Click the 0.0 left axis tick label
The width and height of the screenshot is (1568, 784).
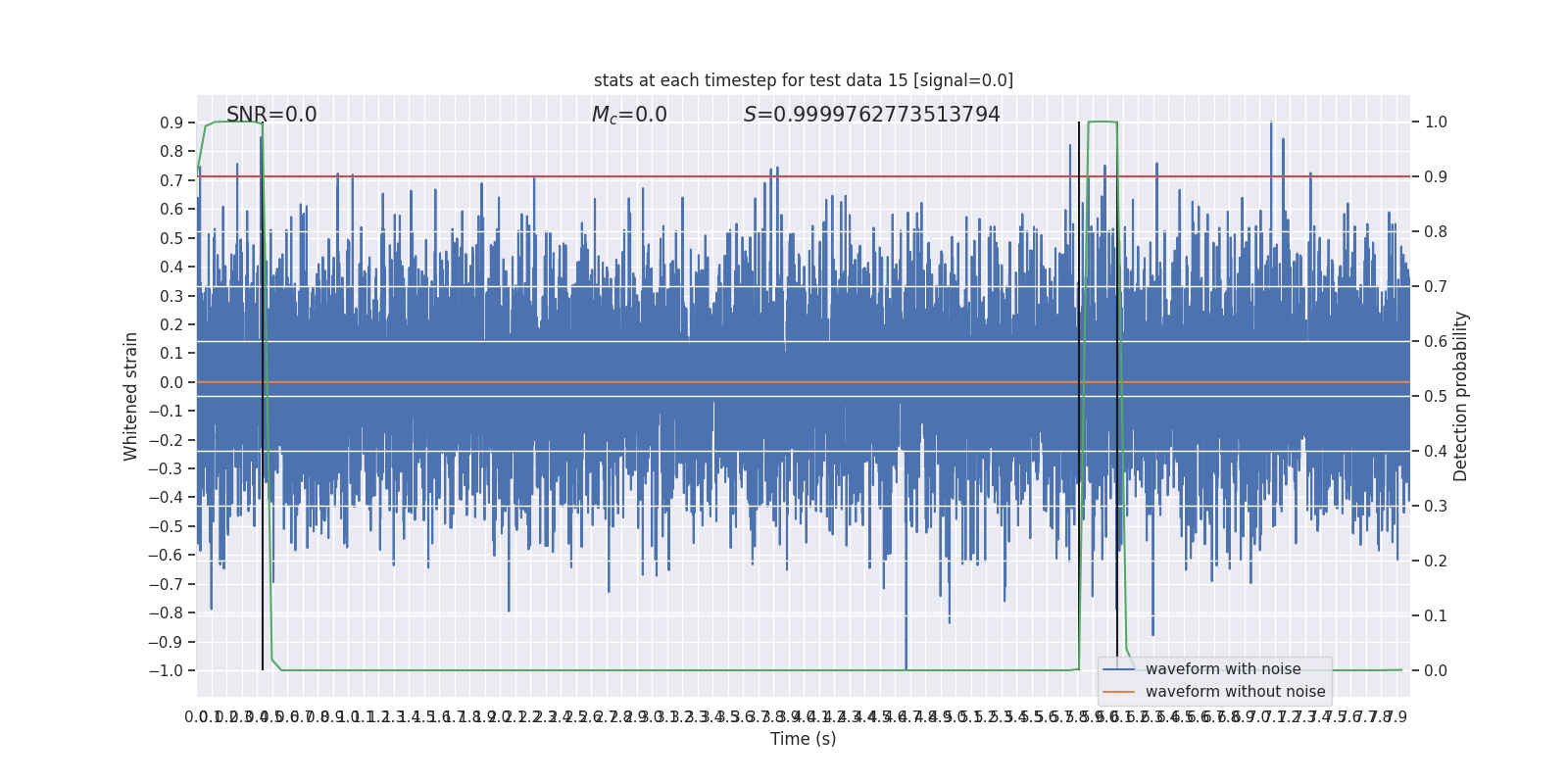(x=171, y=382)
